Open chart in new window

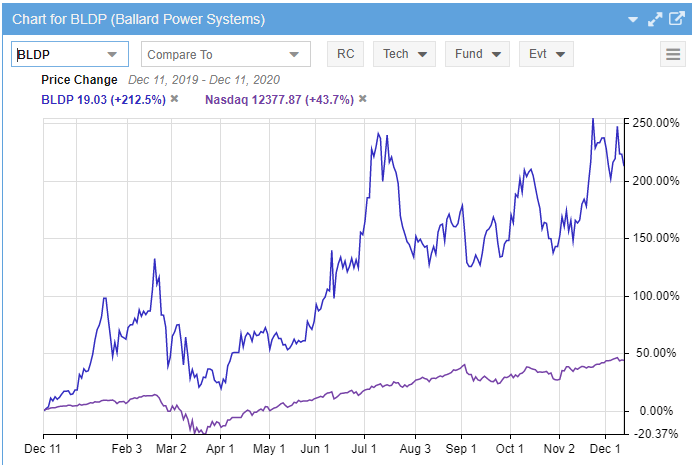677,19
